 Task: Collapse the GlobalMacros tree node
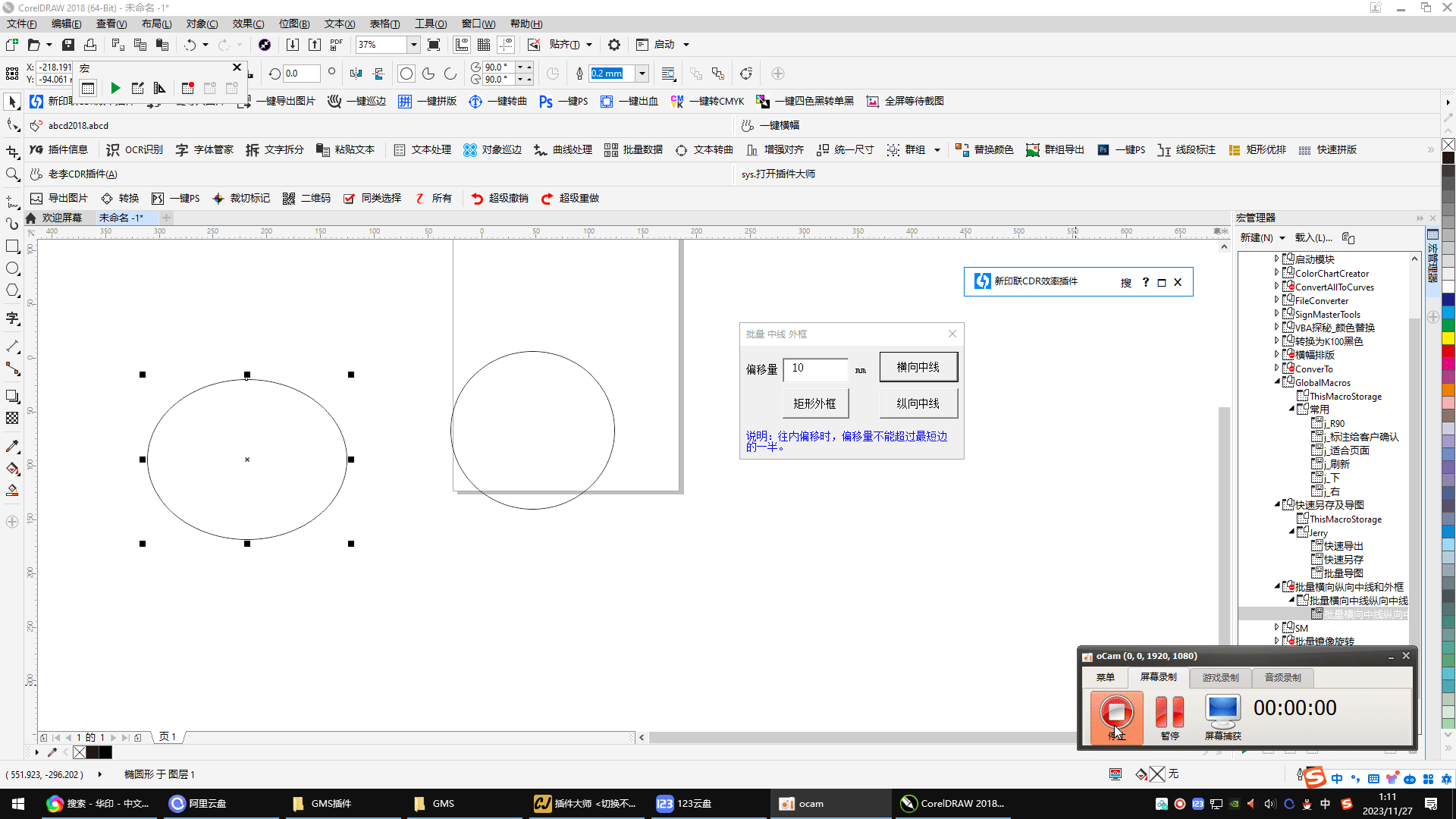point(1276,382)
